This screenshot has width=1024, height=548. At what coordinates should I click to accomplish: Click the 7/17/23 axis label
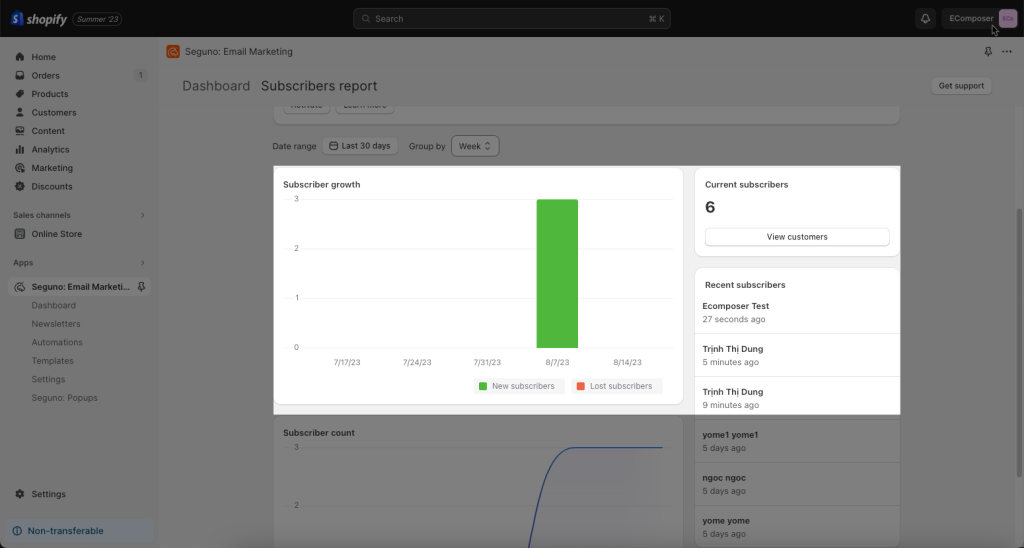pos(347,363)
